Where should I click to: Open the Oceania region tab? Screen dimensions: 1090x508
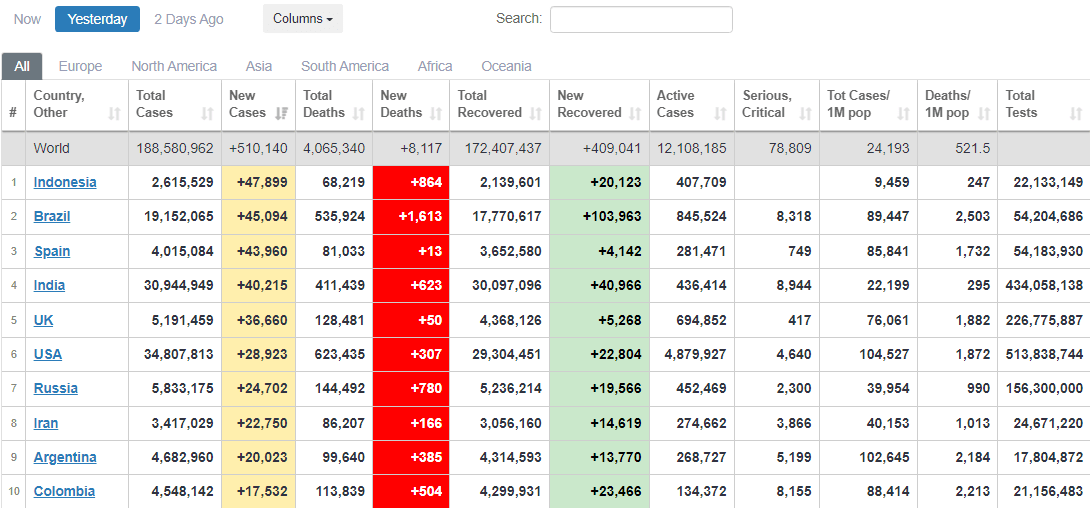click(x=506, y=66)
